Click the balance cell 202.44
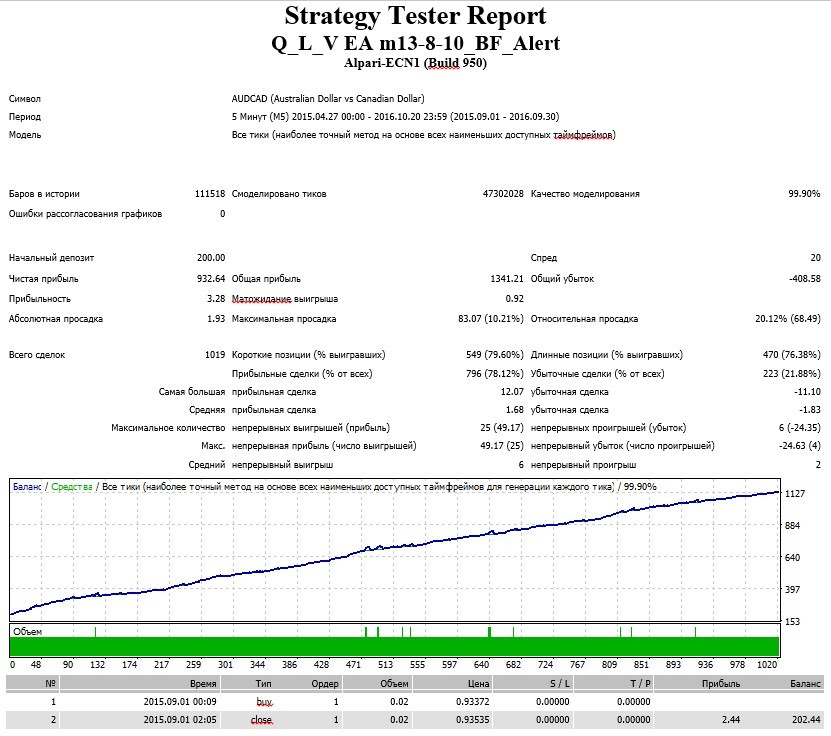Image resolution: width=831 pixels, height=736 pixels. click(807, 720)
